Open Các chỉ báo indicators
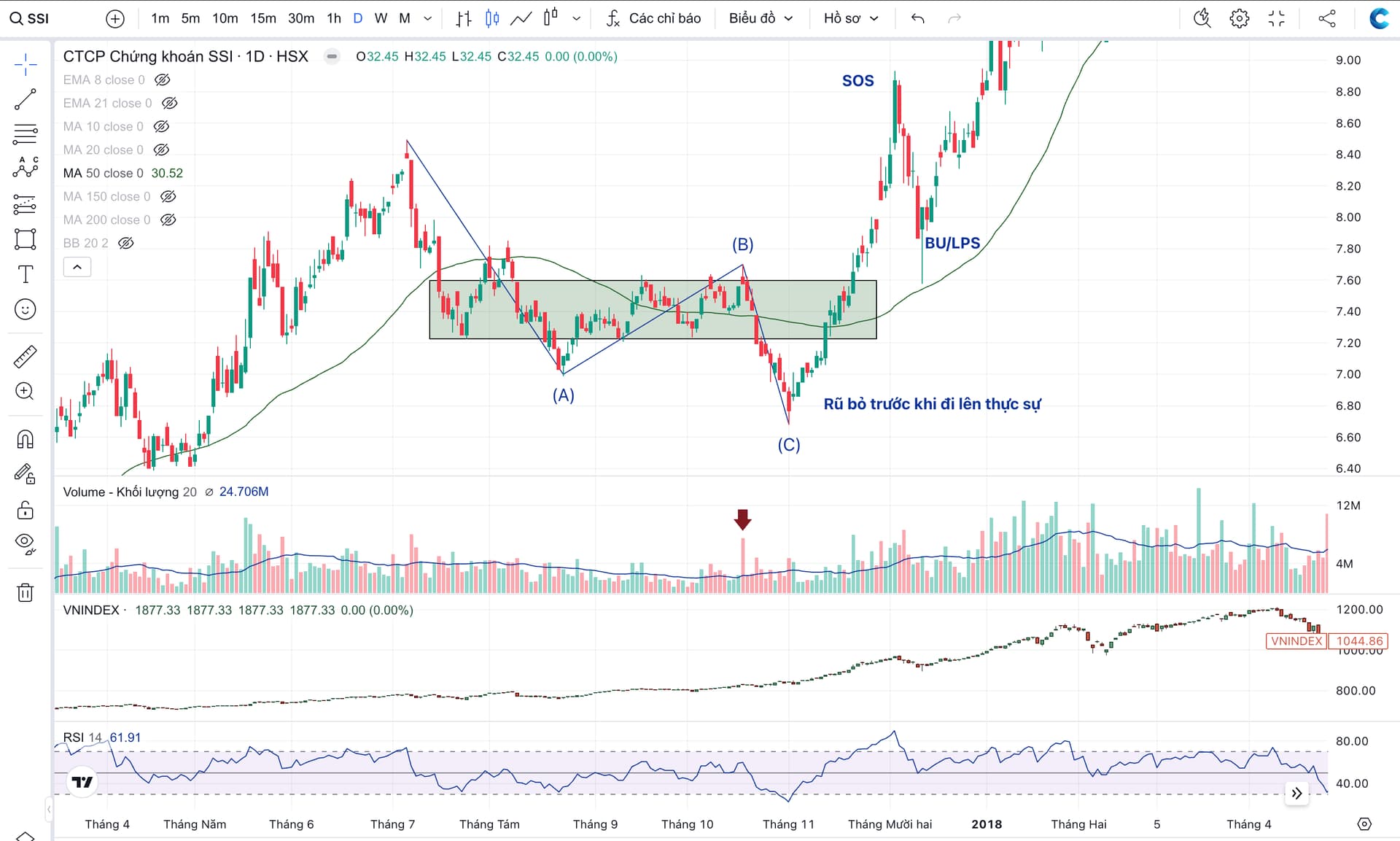The image size is (1400, 841). click(x=654, y=18)
